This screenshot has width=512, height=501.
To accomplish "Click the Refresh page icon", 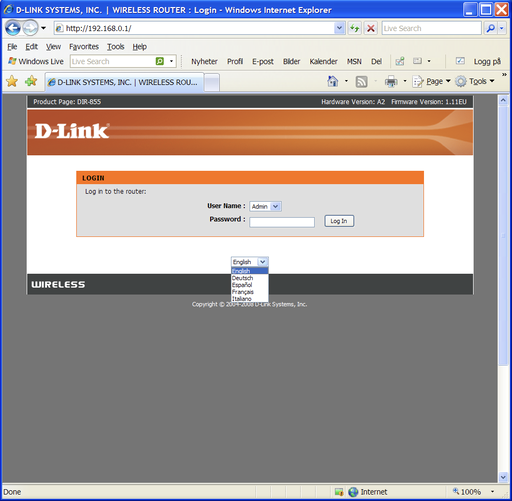I will 355,28.
